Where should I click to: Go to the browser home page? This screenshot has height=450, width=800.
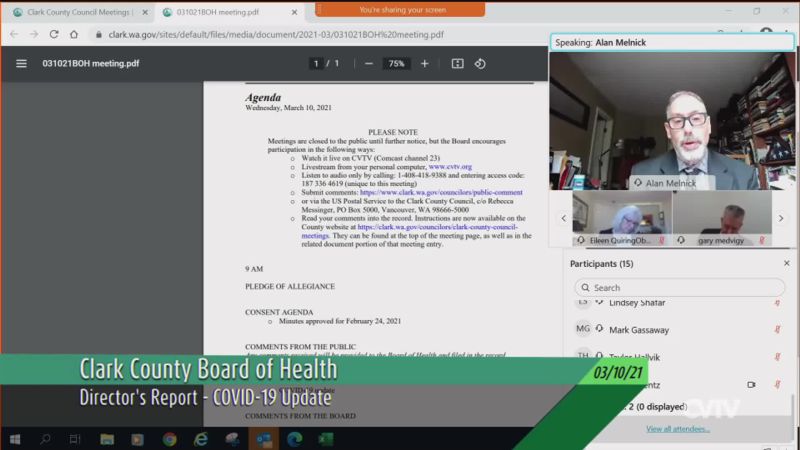coord(74,34)
